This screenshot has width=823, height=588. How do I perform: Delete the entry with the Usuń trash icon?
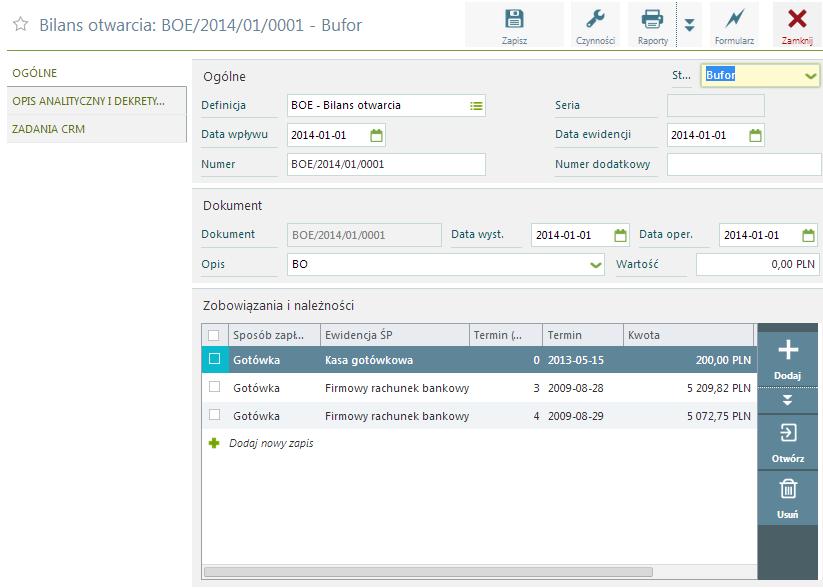(x=787, y=488)
